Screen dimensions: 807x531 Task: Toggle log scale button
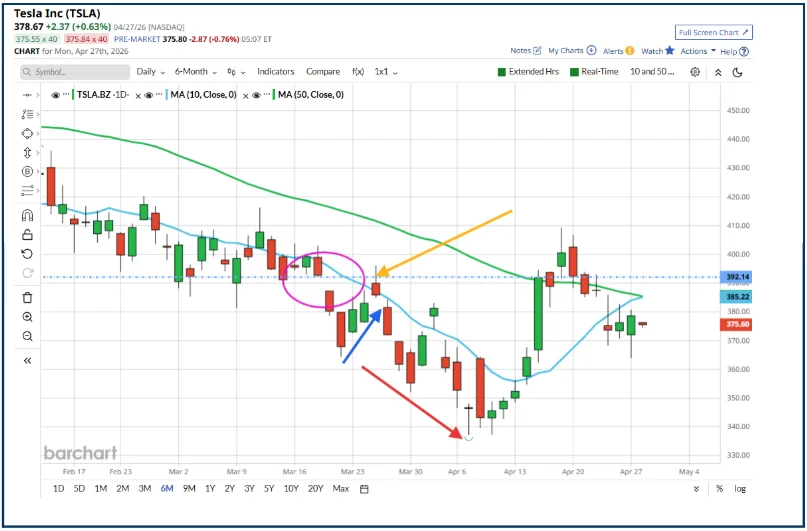tap(740, 489)
